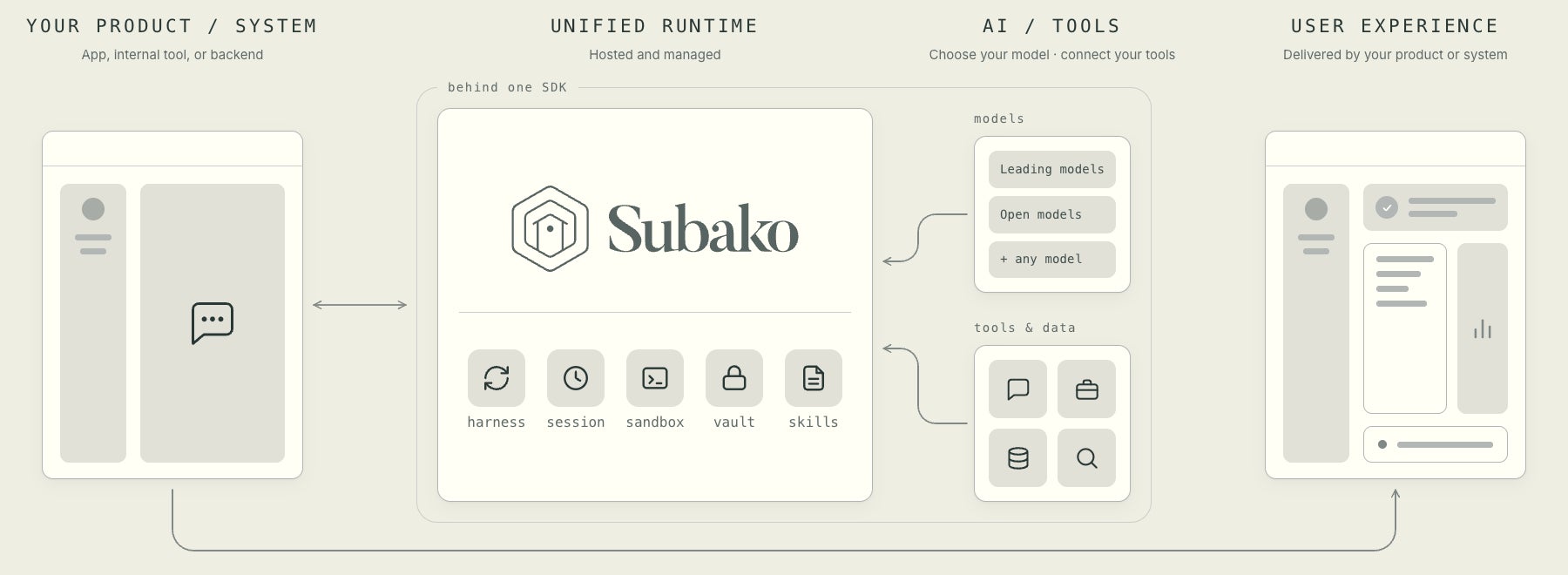This screenshot has width=1568, height=575.
Task: Select the briefcase tool in tools & data
Action: (x=1086, y=389)
